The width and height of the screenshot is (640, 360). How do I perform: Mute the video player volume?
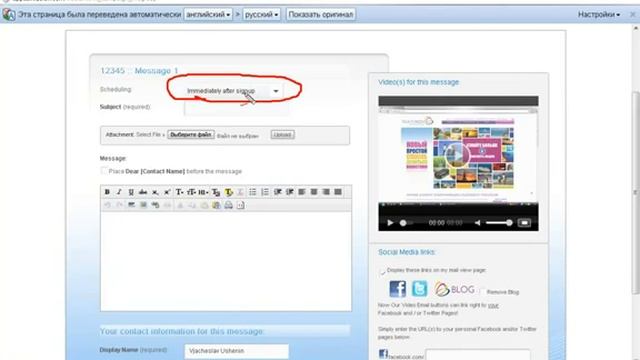(478, 223)
